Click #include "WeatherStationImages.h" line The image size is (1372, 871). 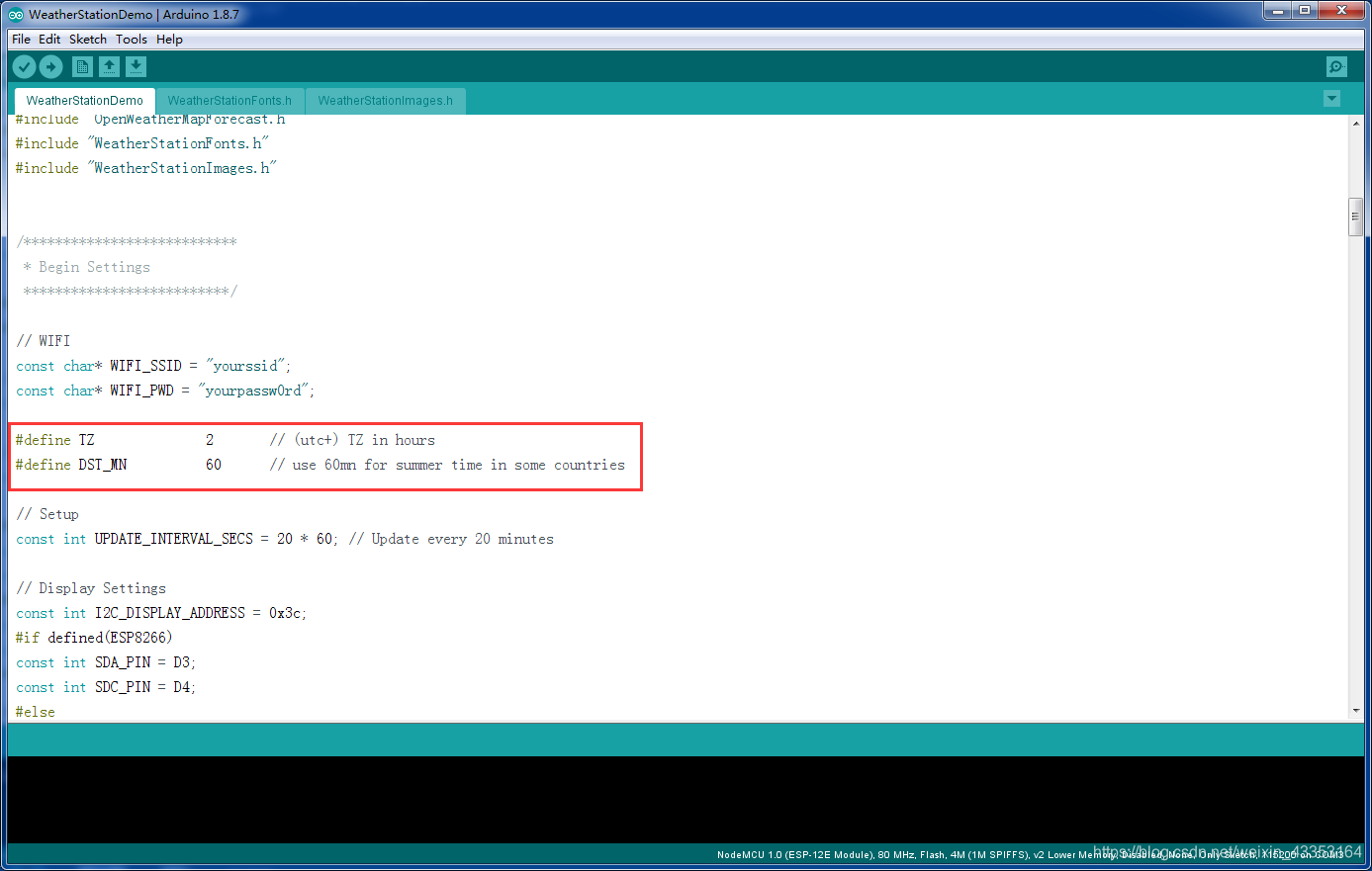145,168
